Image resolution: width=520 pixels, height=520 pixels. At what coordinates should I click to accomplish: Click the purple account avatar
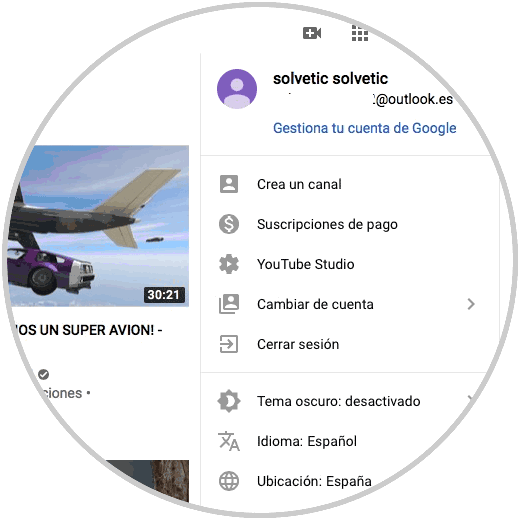coord(237,89)
